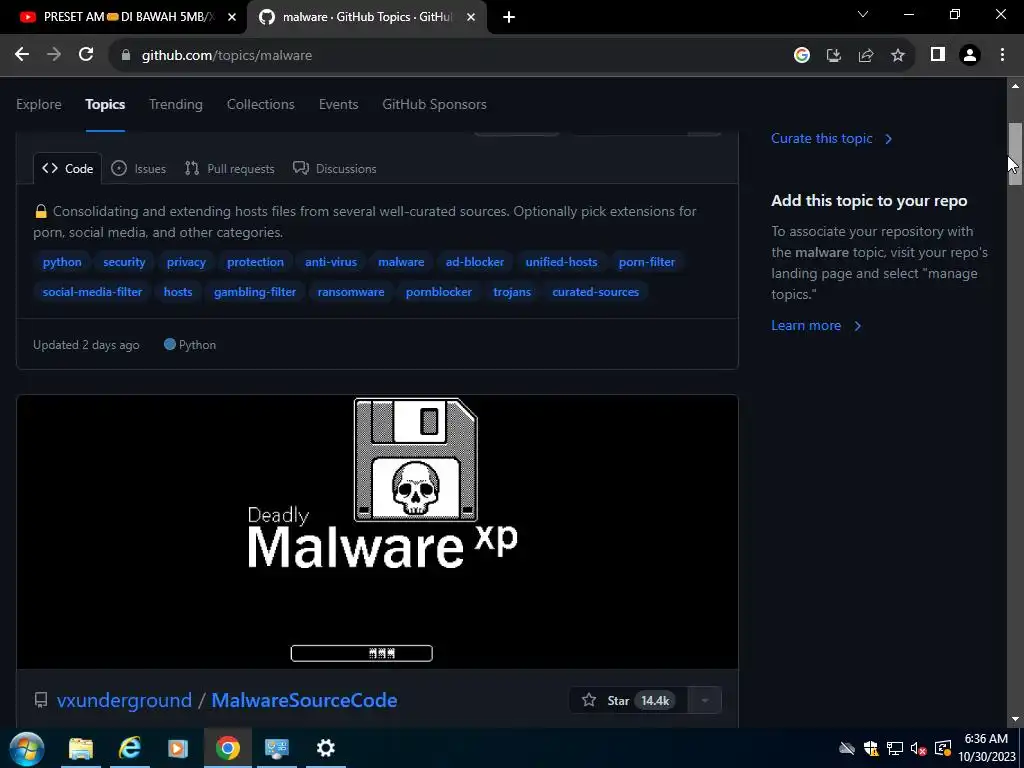Viewport: 1024px width, 768px height.
Task: Open vxunderground user profile link
Action: click(x=124, y=700)
